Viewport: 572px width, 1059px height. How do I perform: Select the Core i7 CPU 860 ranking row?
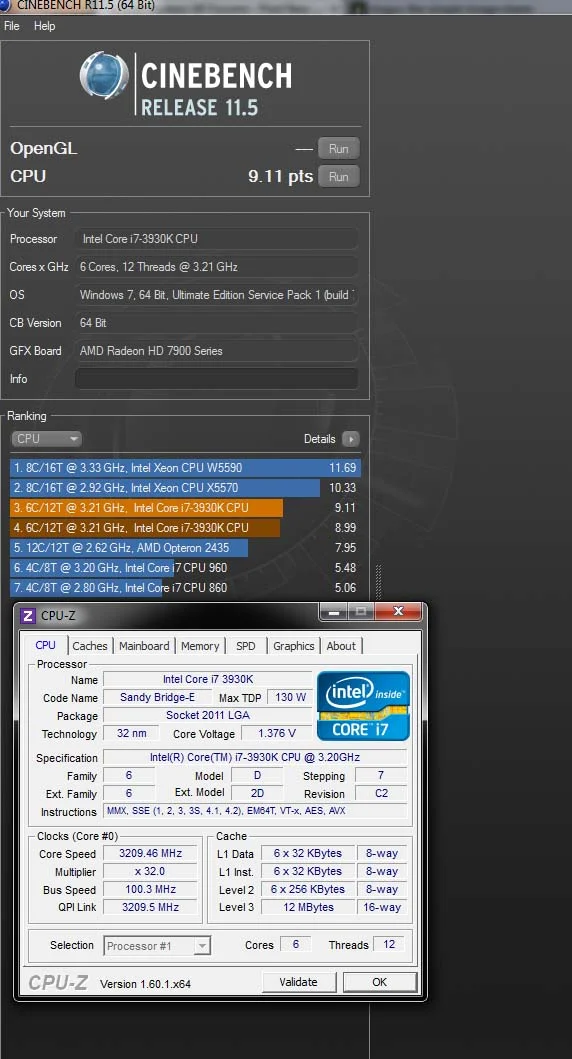coord(185,588)
